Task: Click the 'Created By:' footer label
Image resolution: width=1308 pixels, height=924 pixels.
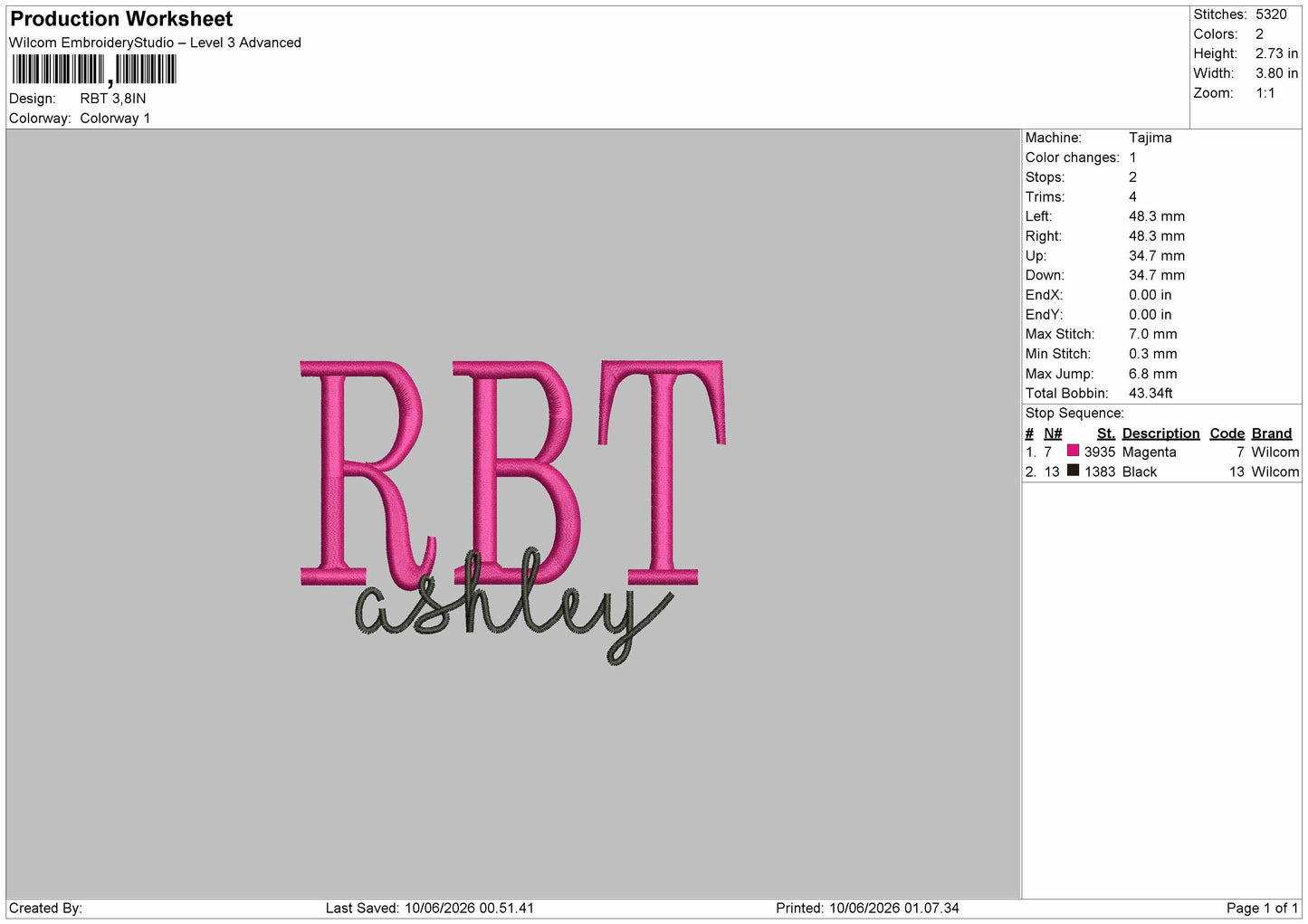Action: (45, 909)
